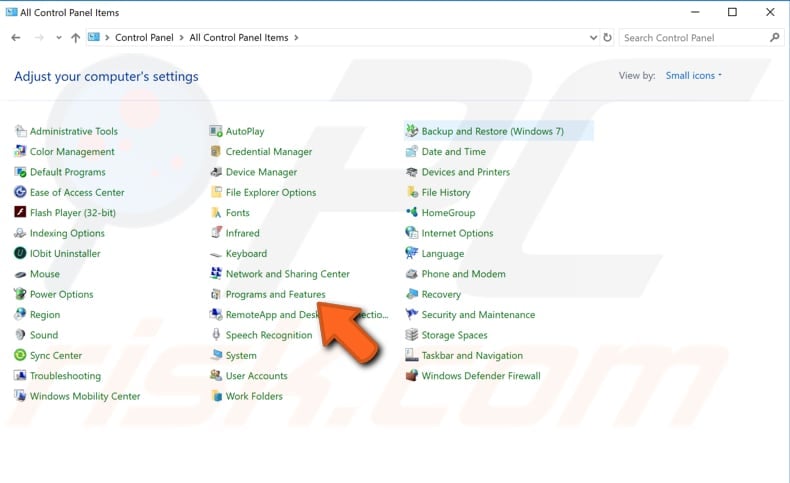Click the Device Manager icon
790x483 pixels.
point(216,172)
